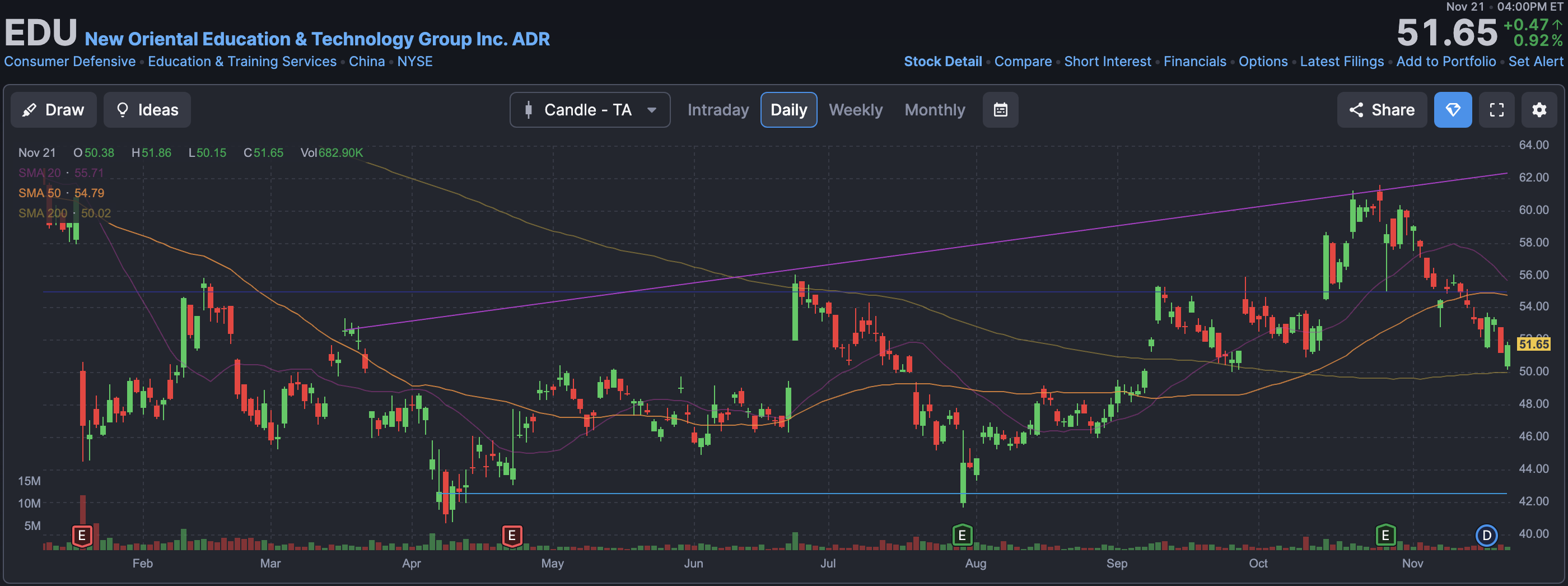Click the green earnings marker in late October

[1385, 536]
